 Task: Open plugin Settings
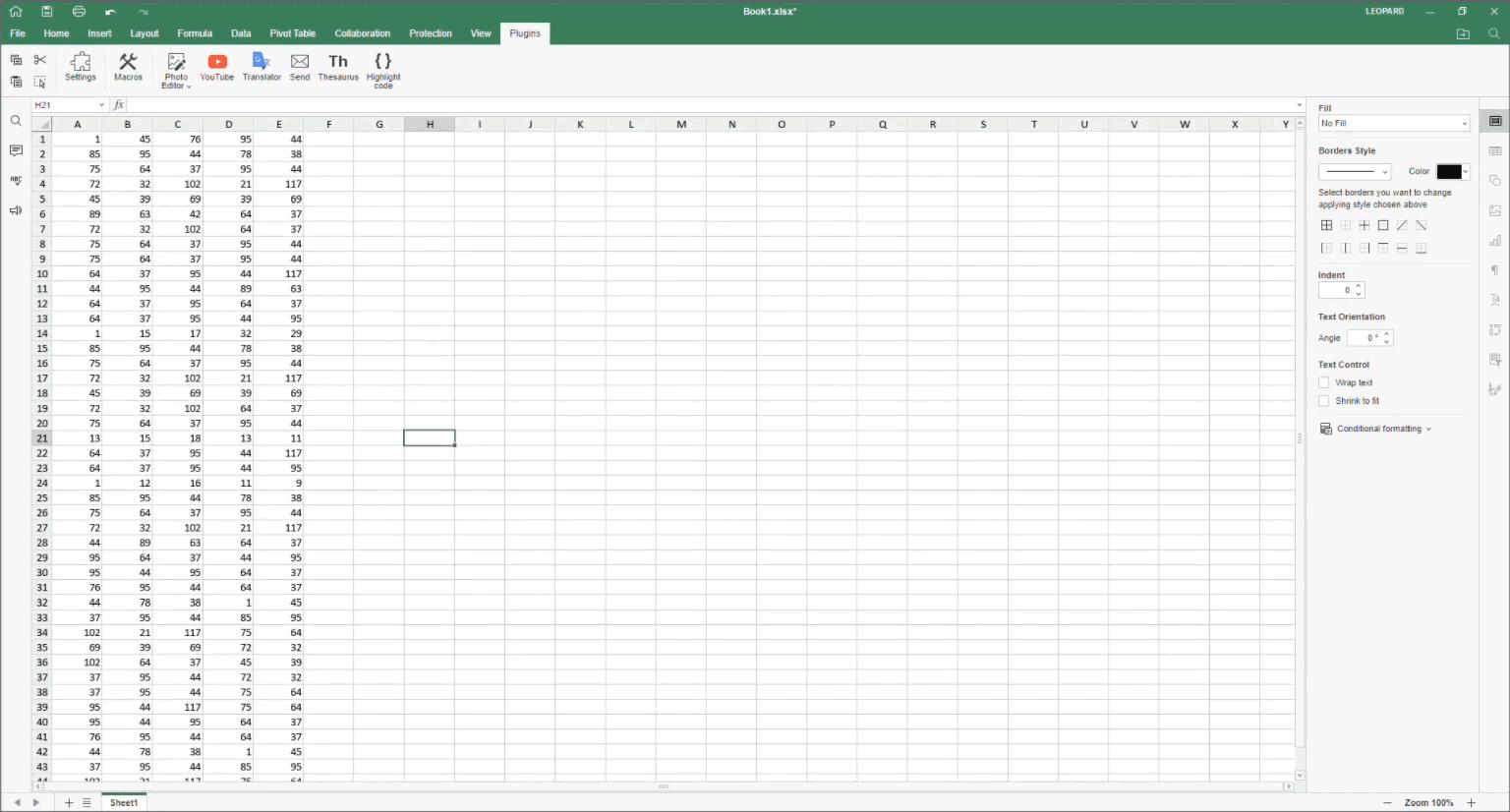[x=80, y=69]
